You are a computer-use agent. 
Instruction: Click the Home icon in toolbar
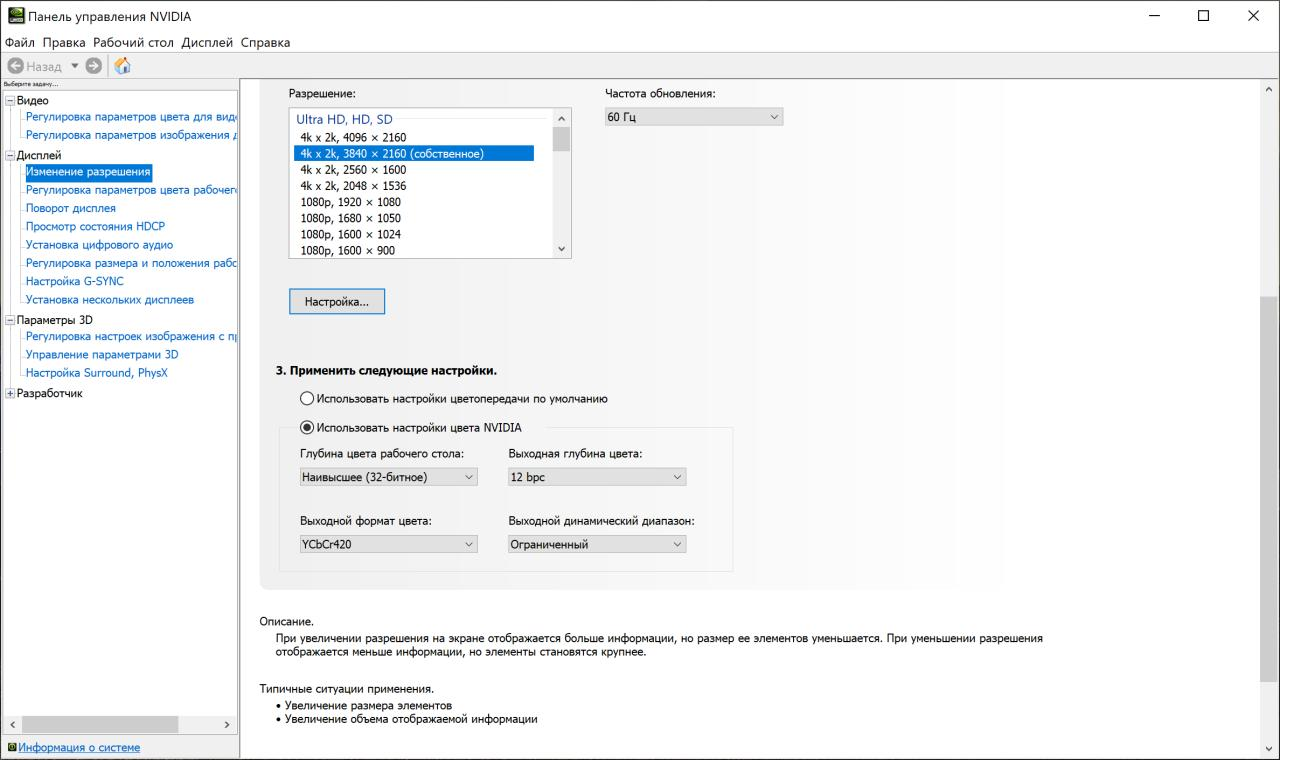coord(122,66)
